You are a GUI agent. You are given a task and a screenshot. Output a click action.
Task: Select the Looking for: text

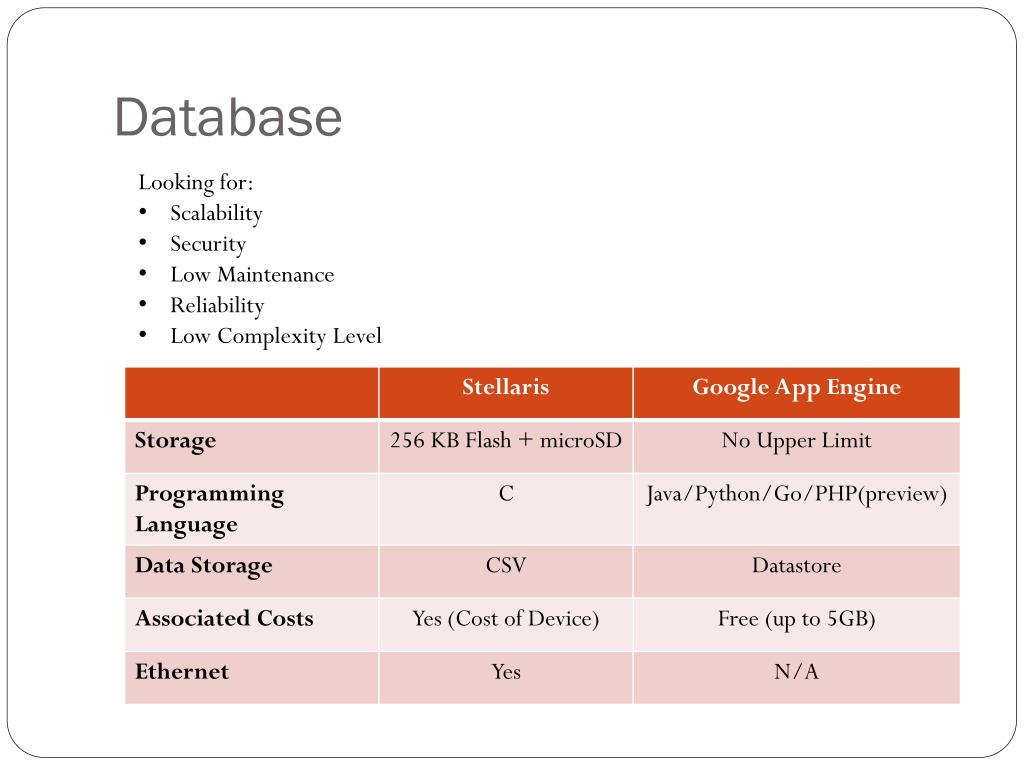195,182
